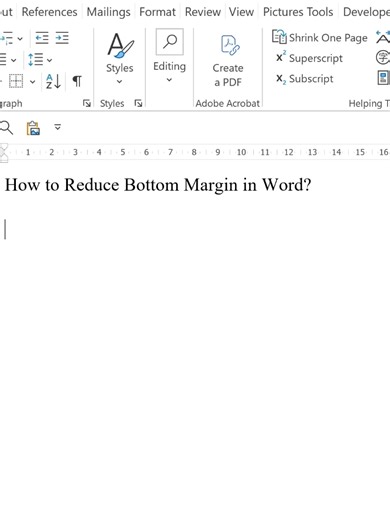Expand the Borders dropdown arrow

click(x=32, y=81)
